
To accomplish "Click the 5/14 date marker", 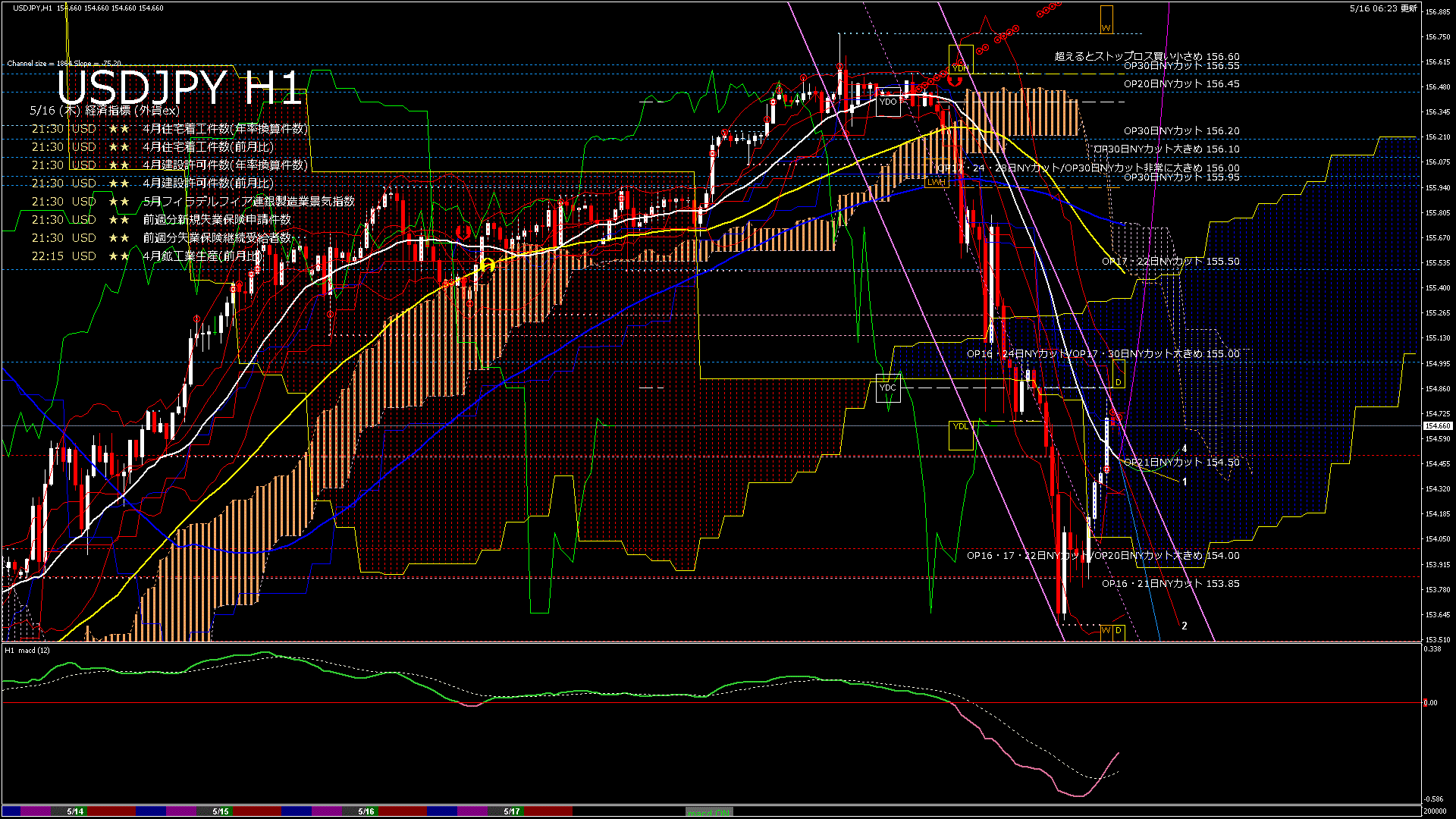I will 75,811.
